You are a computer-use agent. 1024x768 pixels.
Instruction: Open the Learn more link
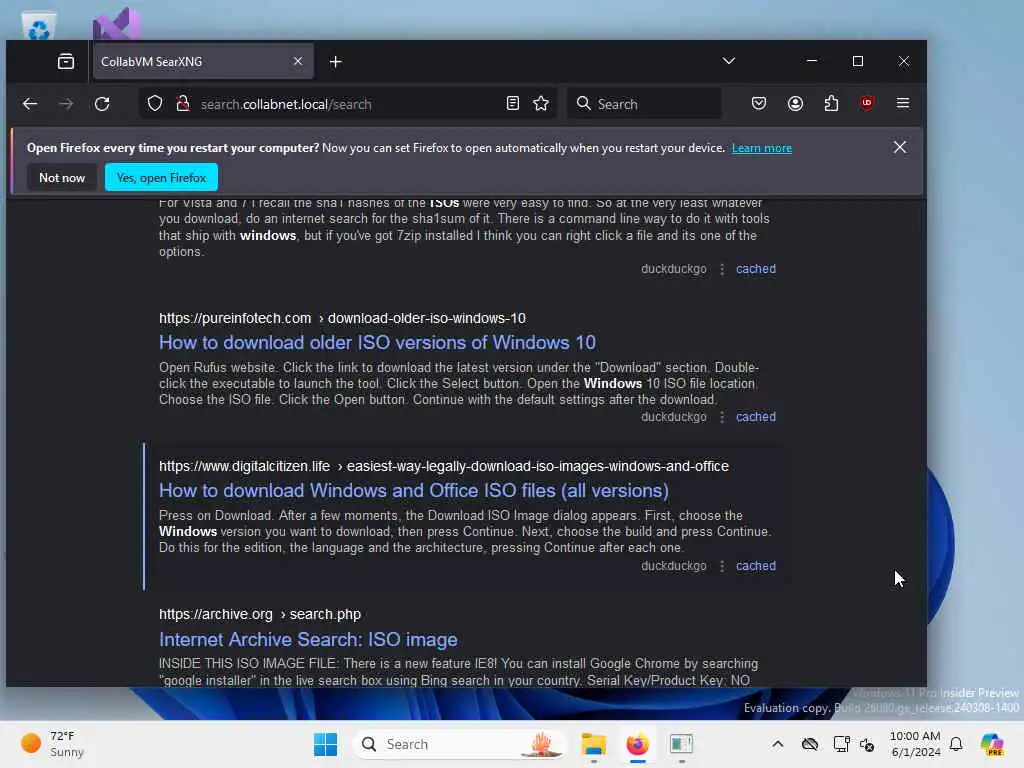click(761, 148)
